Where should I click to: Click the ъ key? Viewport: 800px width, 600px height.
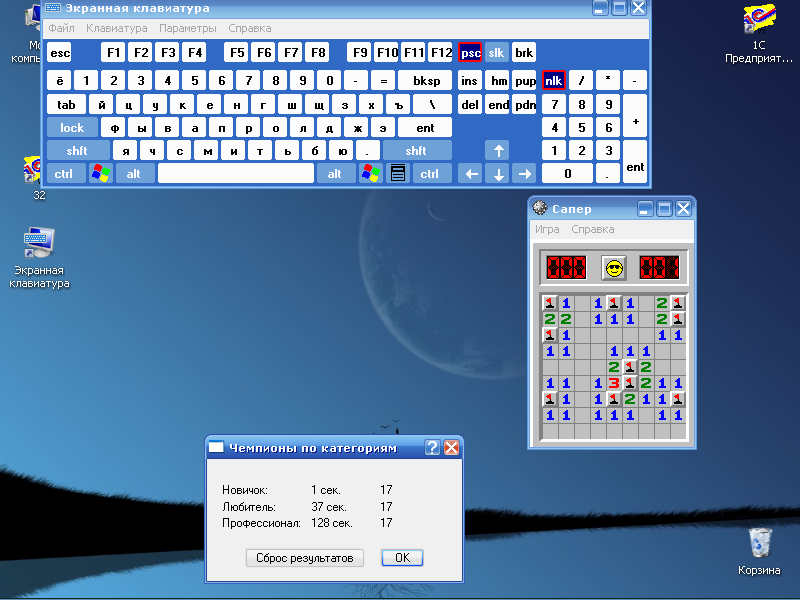point(398,105)
